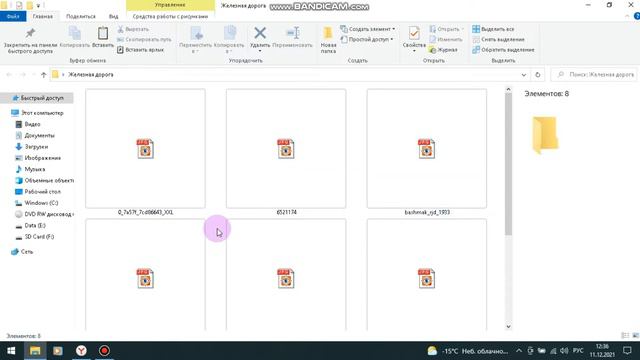Click the Cut scissors button
The width and height of the screenshot is (640, 360).
point(133,29)
